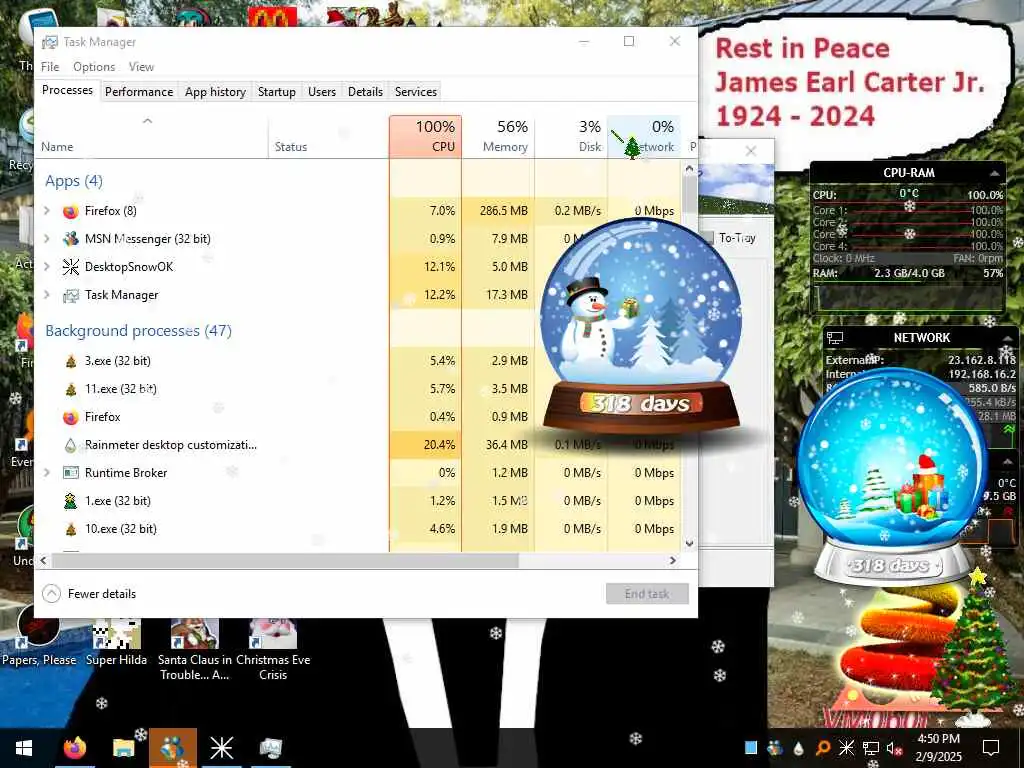
Task: Open Firefox from the taskbar
Action: point(74,748)
